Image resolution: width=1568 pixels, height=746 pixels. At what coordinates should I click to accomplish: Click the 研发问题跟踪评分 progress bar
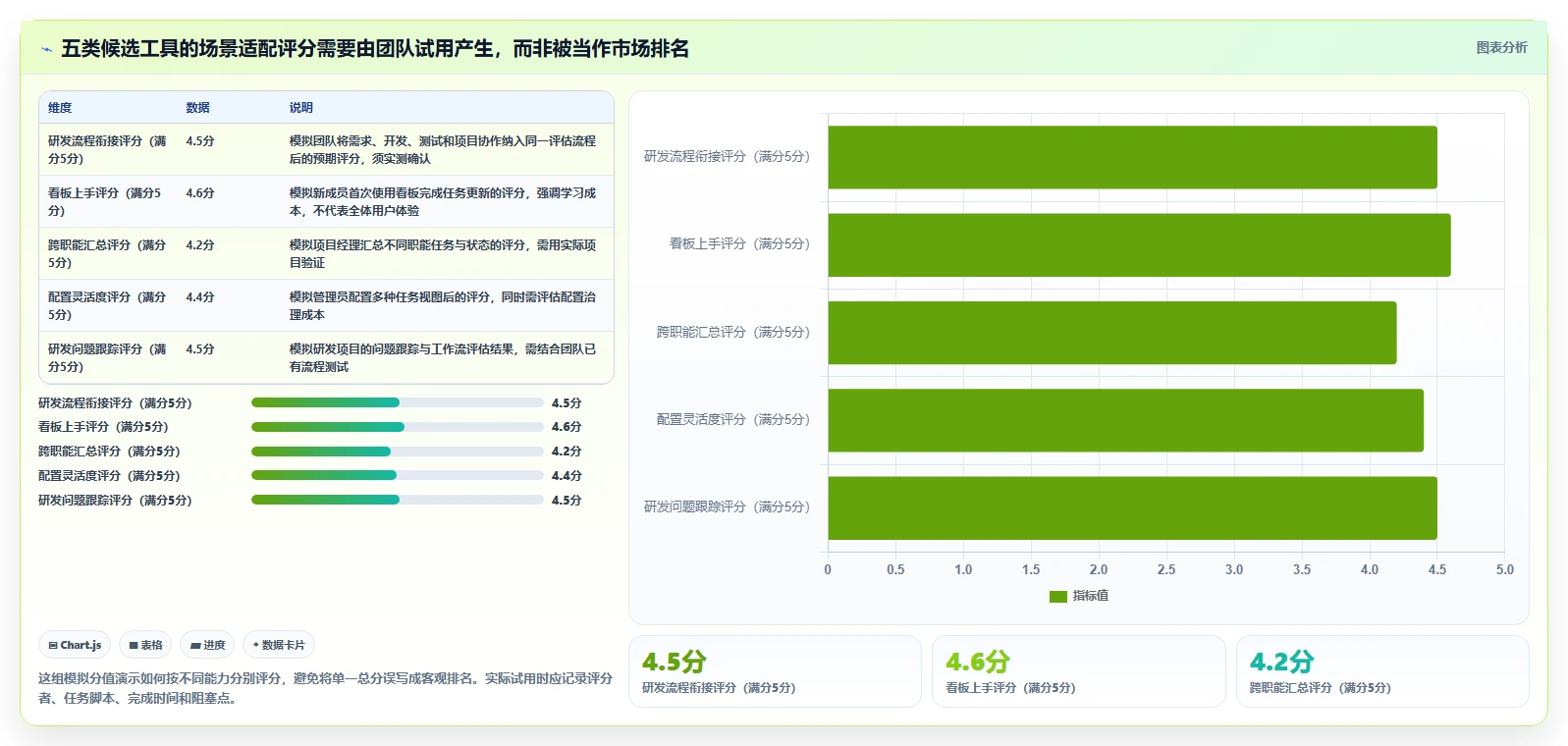(398, 500)
